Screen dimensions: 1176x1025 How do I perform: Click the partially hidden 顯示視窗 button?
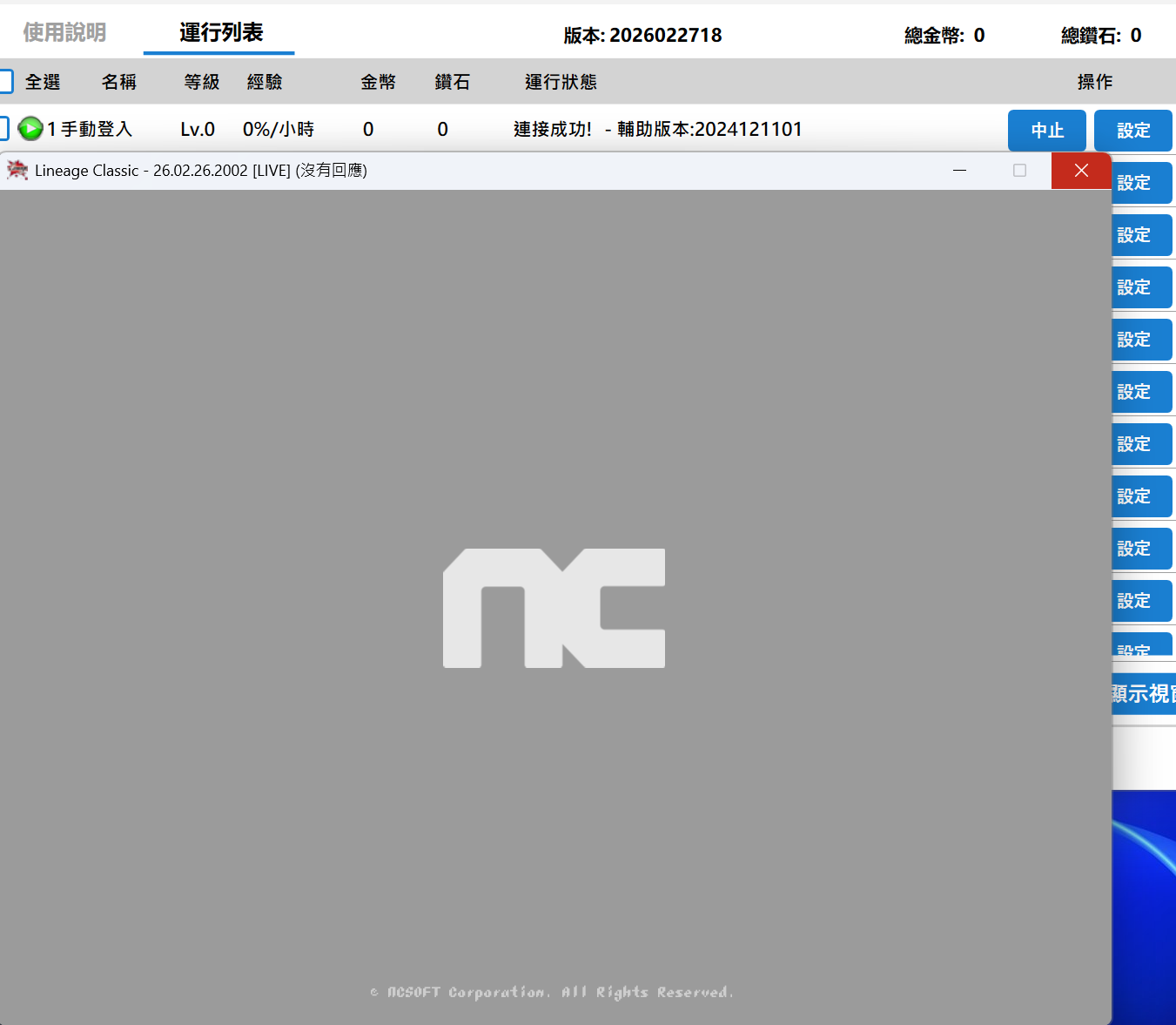click(1144, 694)
